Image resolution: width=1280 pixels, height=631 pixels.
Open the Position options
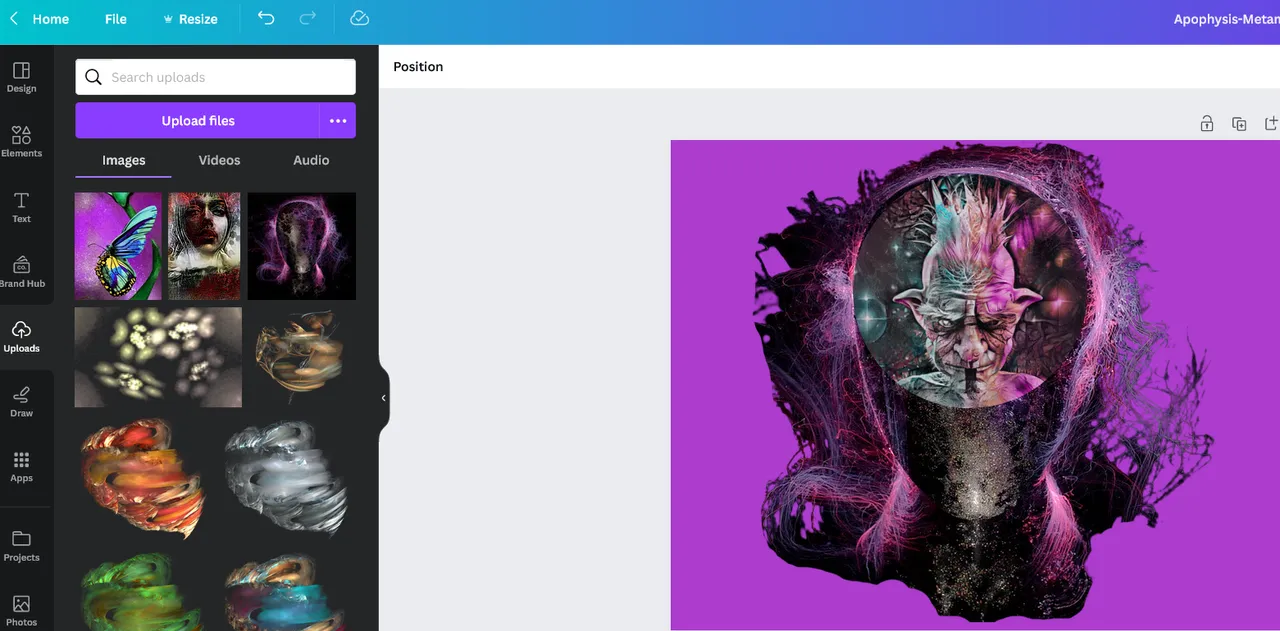[418, 67]
